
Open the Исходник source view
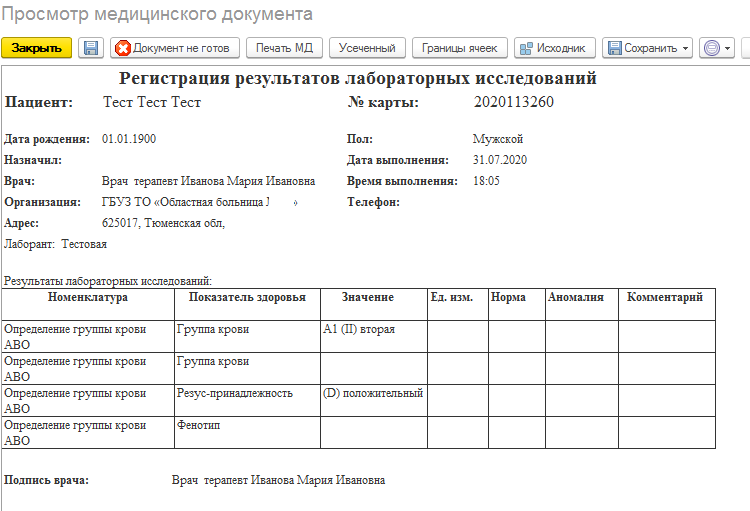pyautogui.click(x=556, y=48)
